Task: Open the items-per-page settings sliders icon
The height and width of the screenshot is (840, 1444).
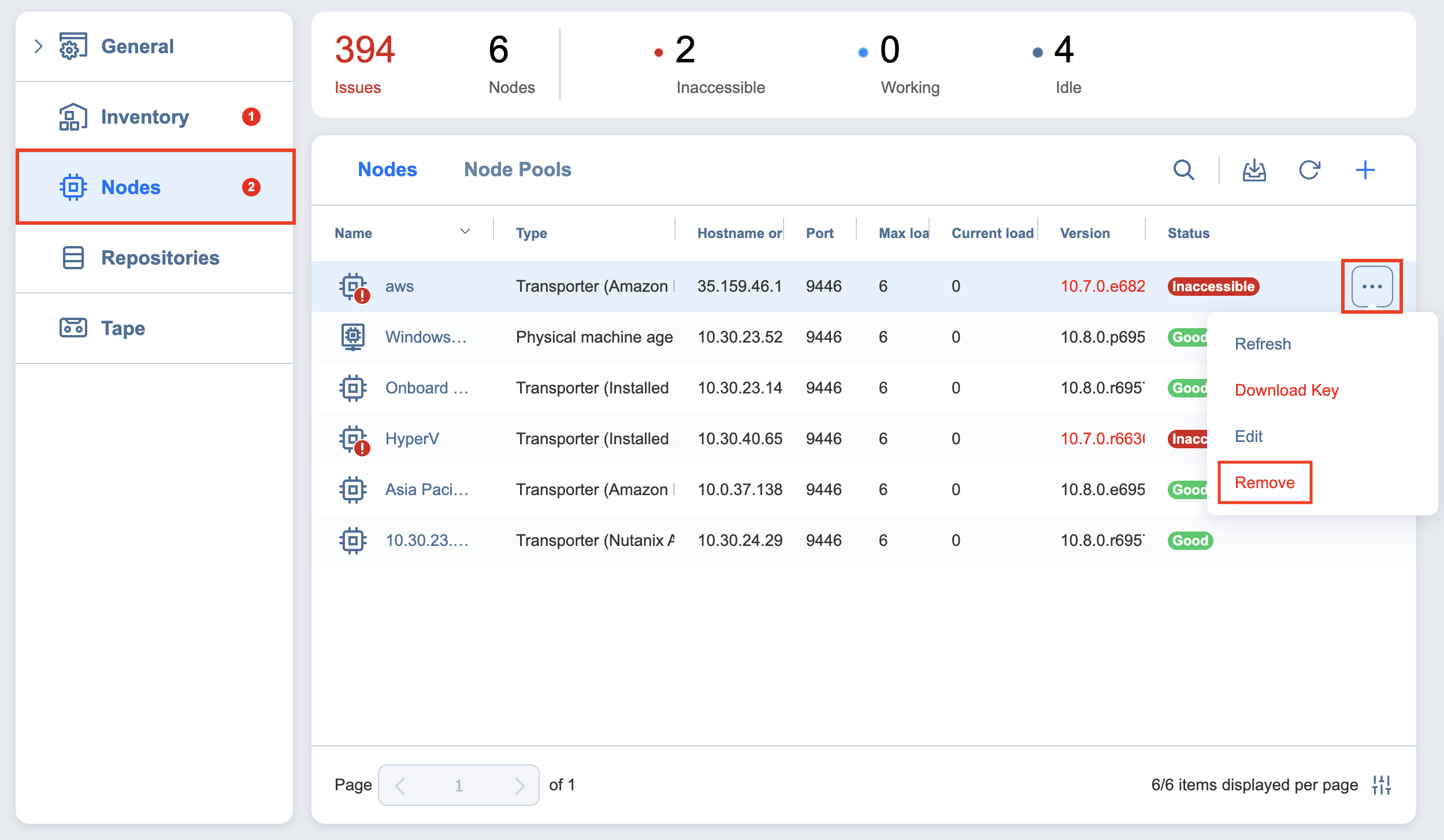Action: pyautogui.click(x=1382, y=785)
